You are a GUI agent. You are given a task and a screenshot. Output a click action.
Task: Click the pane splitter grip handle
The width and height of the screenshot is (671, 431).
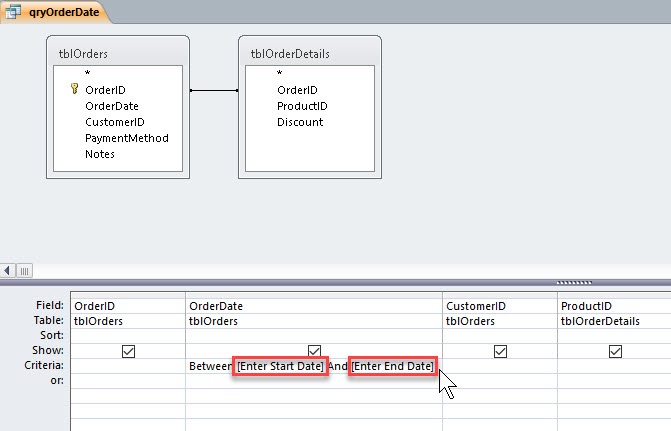574,282
